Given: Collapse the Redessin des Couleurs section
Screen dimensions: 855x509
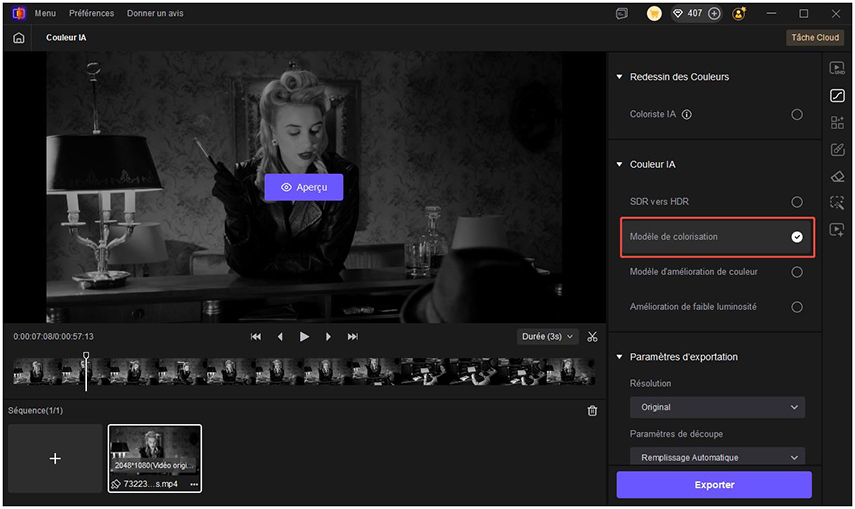Looking at the screenshot, I should (x=620, y=77).
